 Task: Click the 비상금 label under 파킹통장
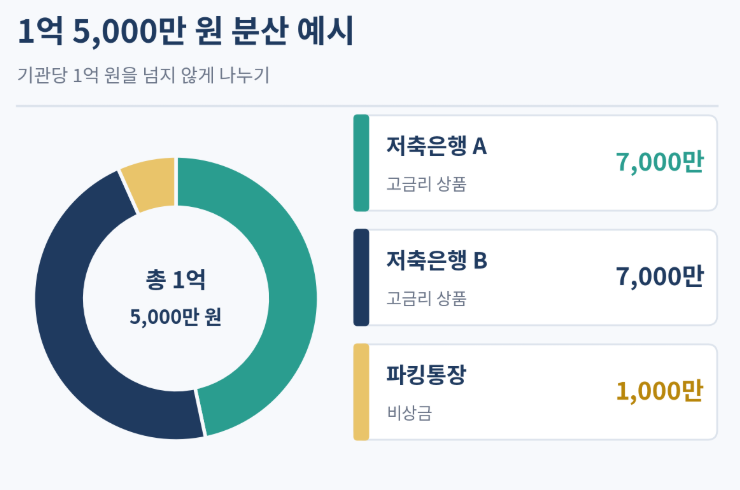coord(409,413)
